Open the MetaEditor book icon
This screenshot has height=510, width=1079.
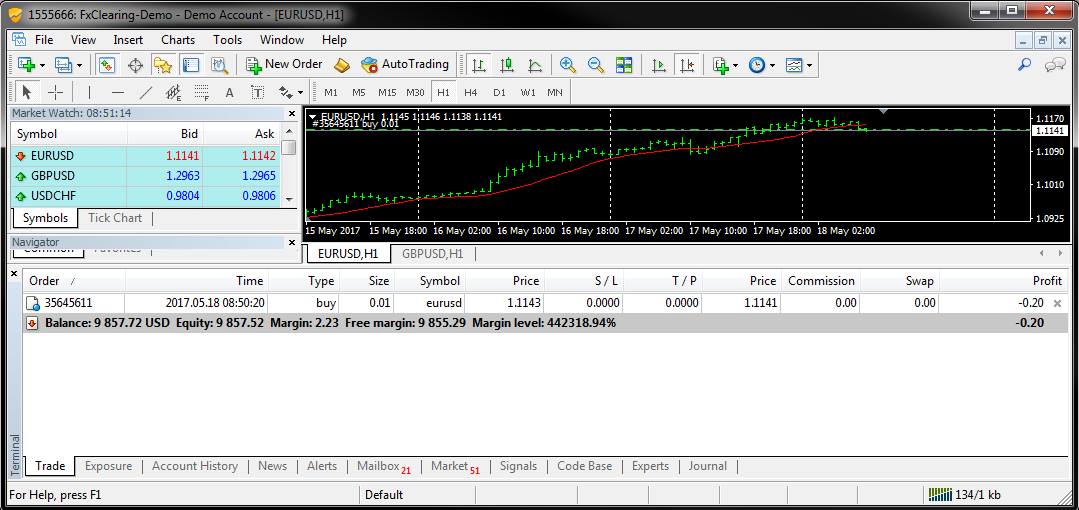342,65
